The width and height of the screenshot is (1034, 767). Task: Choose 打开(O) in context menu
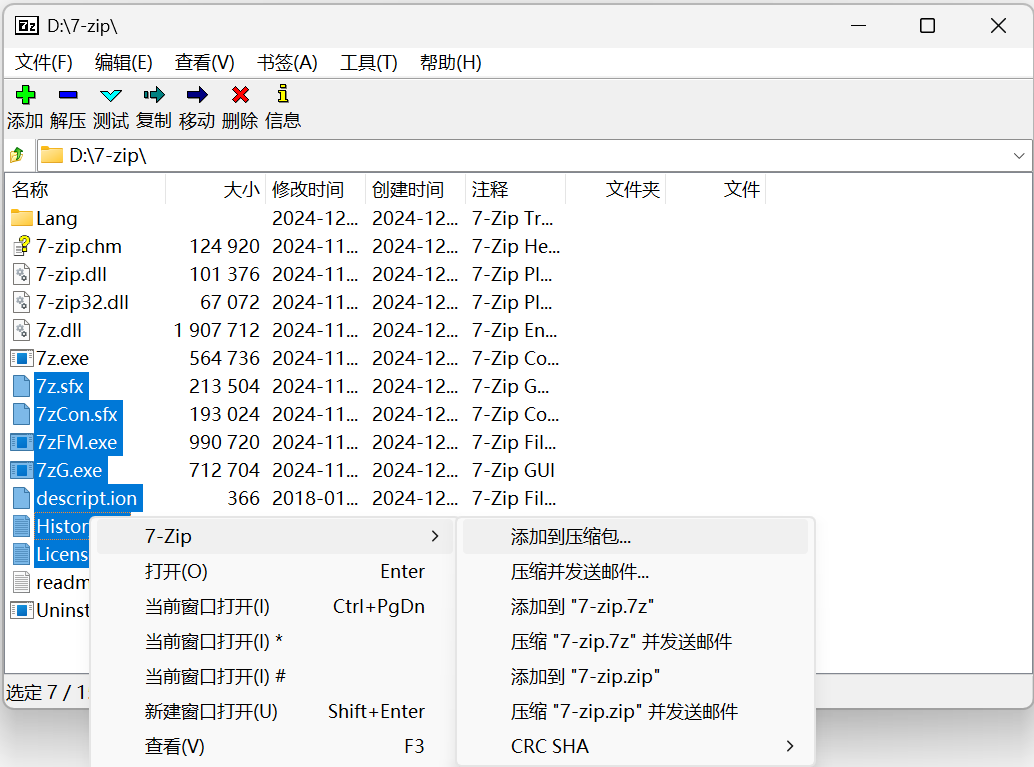tap(274, 571)
